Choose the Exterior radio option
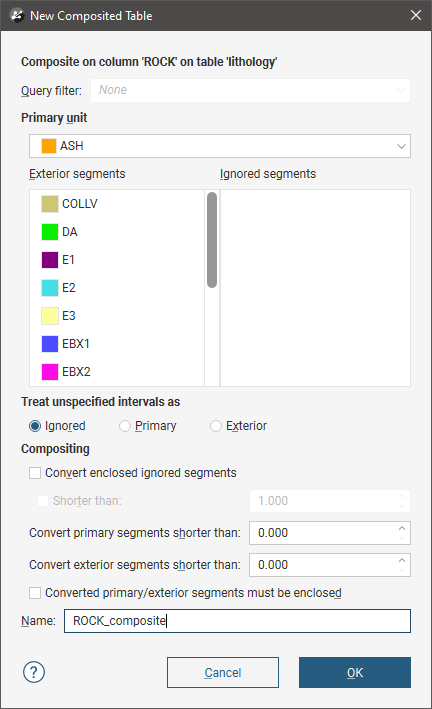Viewport: 432px width, 709px height. click(216, 426)
